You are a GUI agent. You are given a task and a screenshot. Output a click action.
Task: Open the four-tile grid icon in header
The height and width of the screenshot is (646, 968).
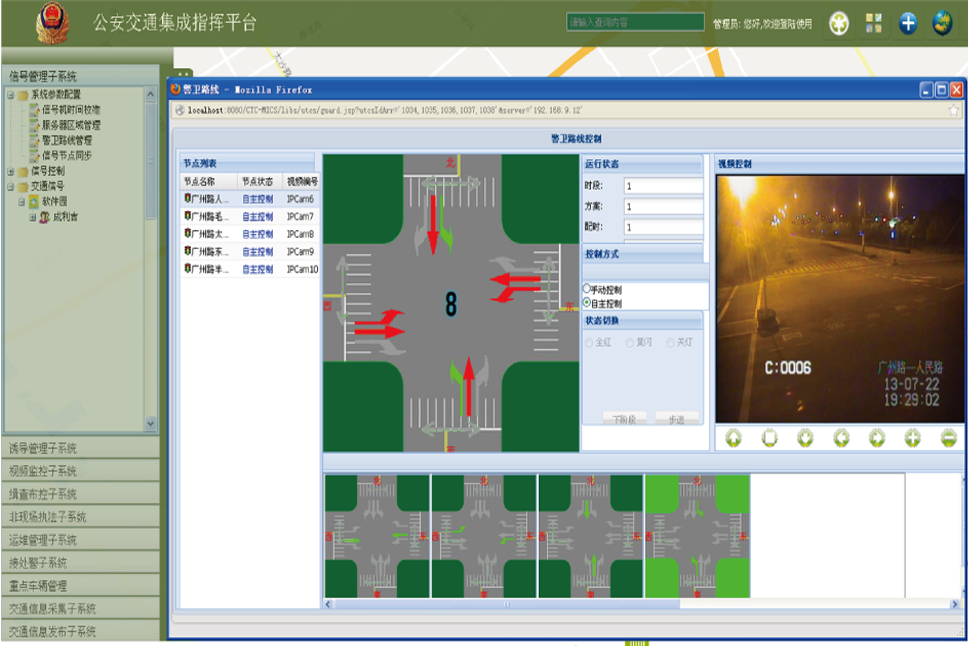[x=874, y=23]
